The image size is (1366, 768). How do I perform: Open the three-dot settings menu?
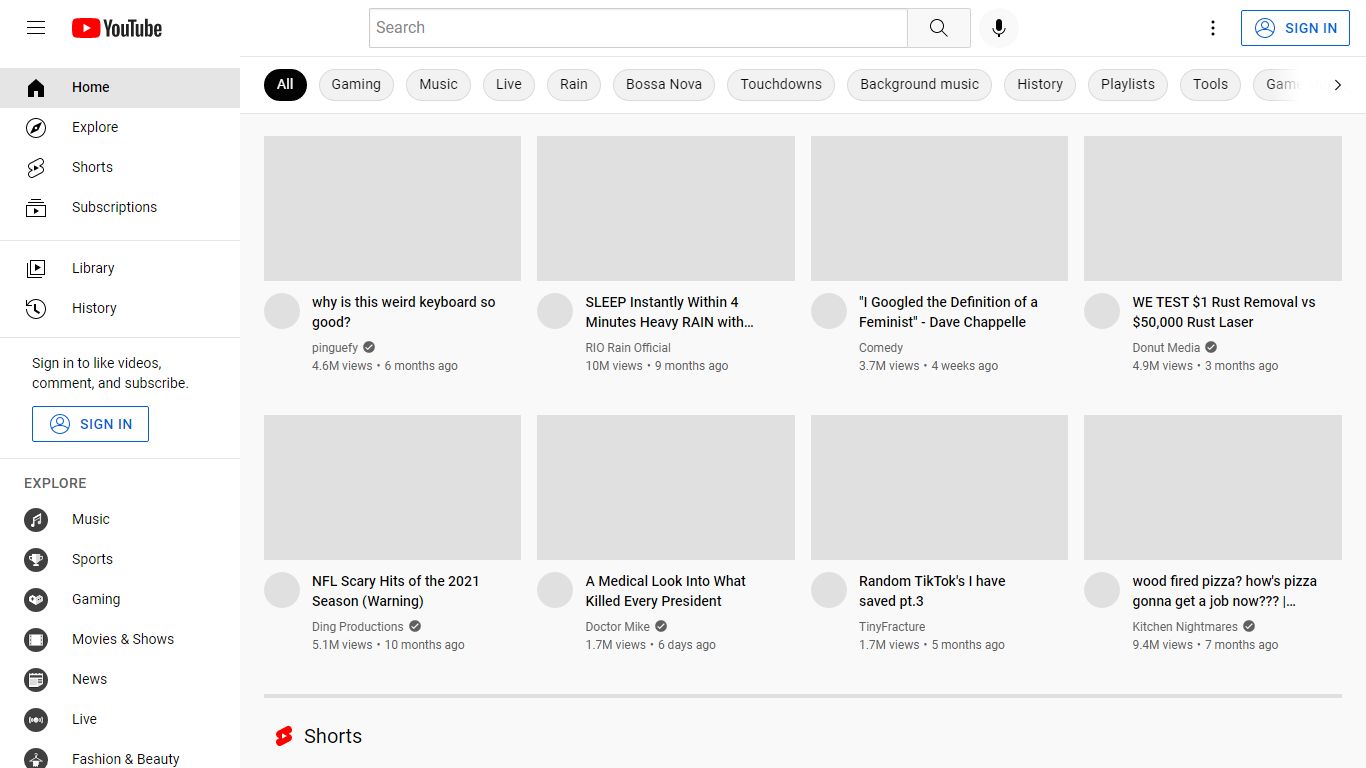point(1213,28)
